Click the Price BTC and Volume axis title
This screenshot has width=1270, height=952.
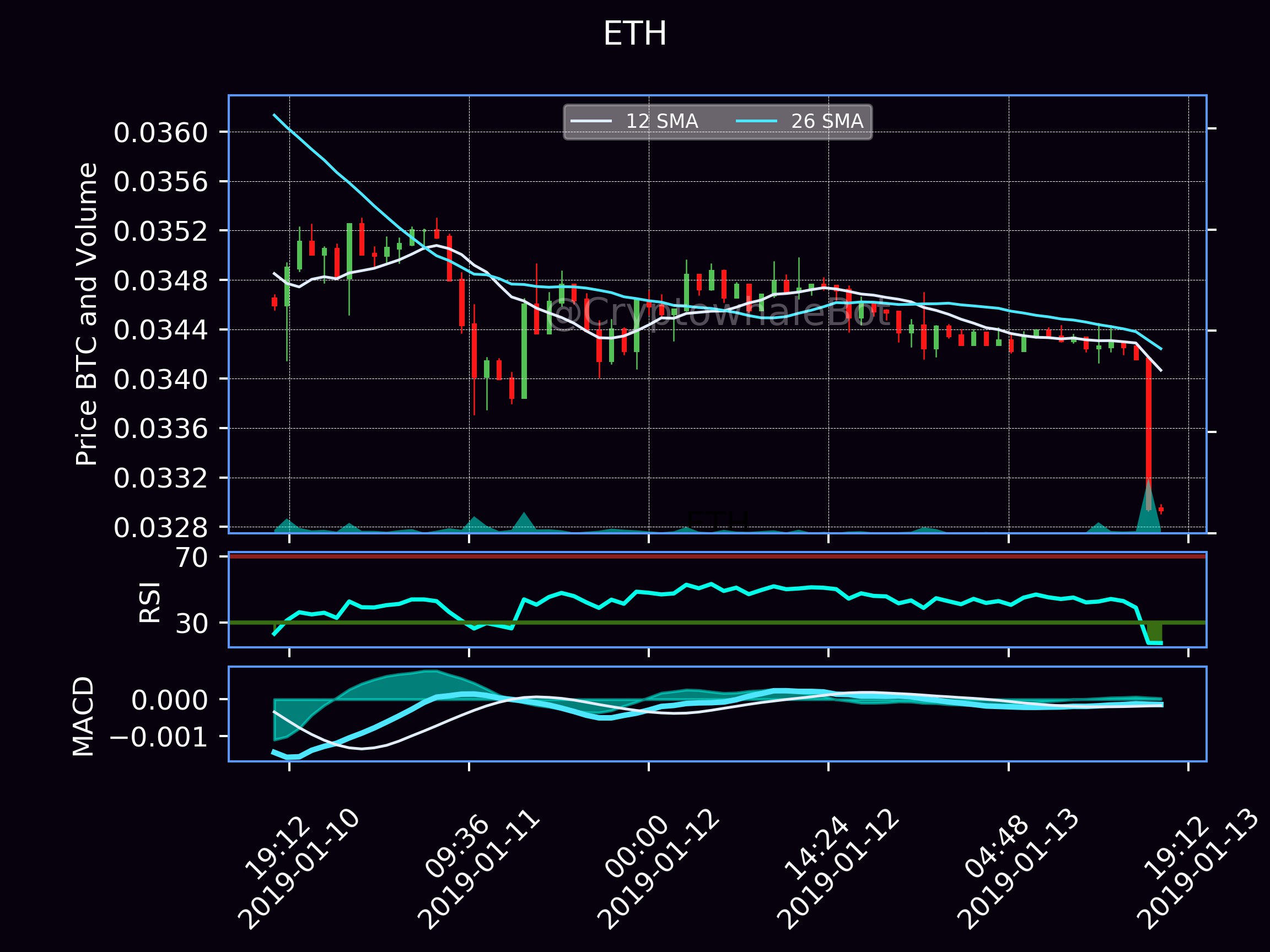[87, 315]
